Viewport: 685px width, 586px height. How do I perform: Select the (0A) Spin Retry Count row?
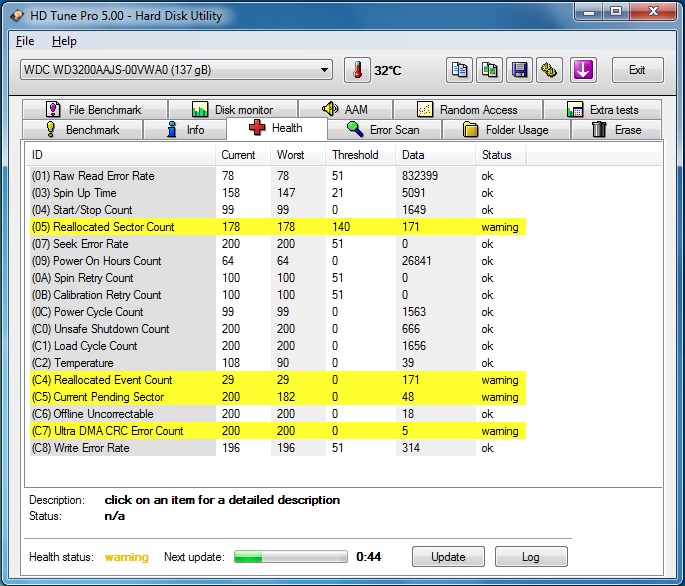click(x=278, y=278)
